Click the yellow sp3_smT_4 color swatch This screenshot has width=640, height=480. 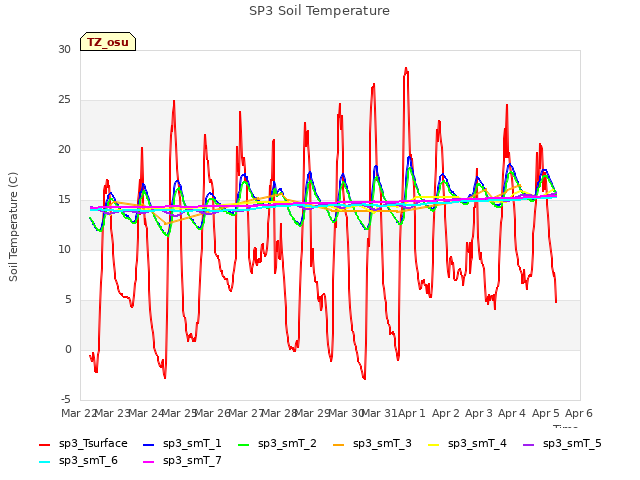point(433,444)
